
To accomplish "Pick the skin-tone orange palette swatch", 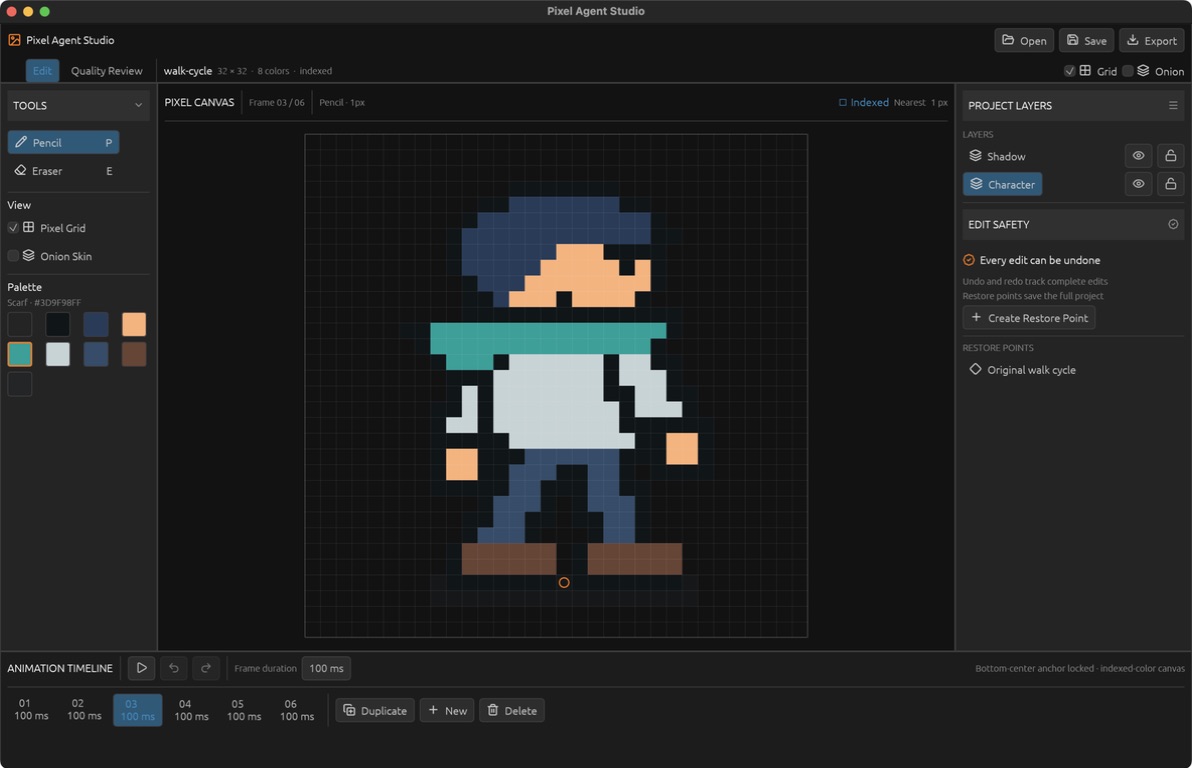I will coord(134,325).
